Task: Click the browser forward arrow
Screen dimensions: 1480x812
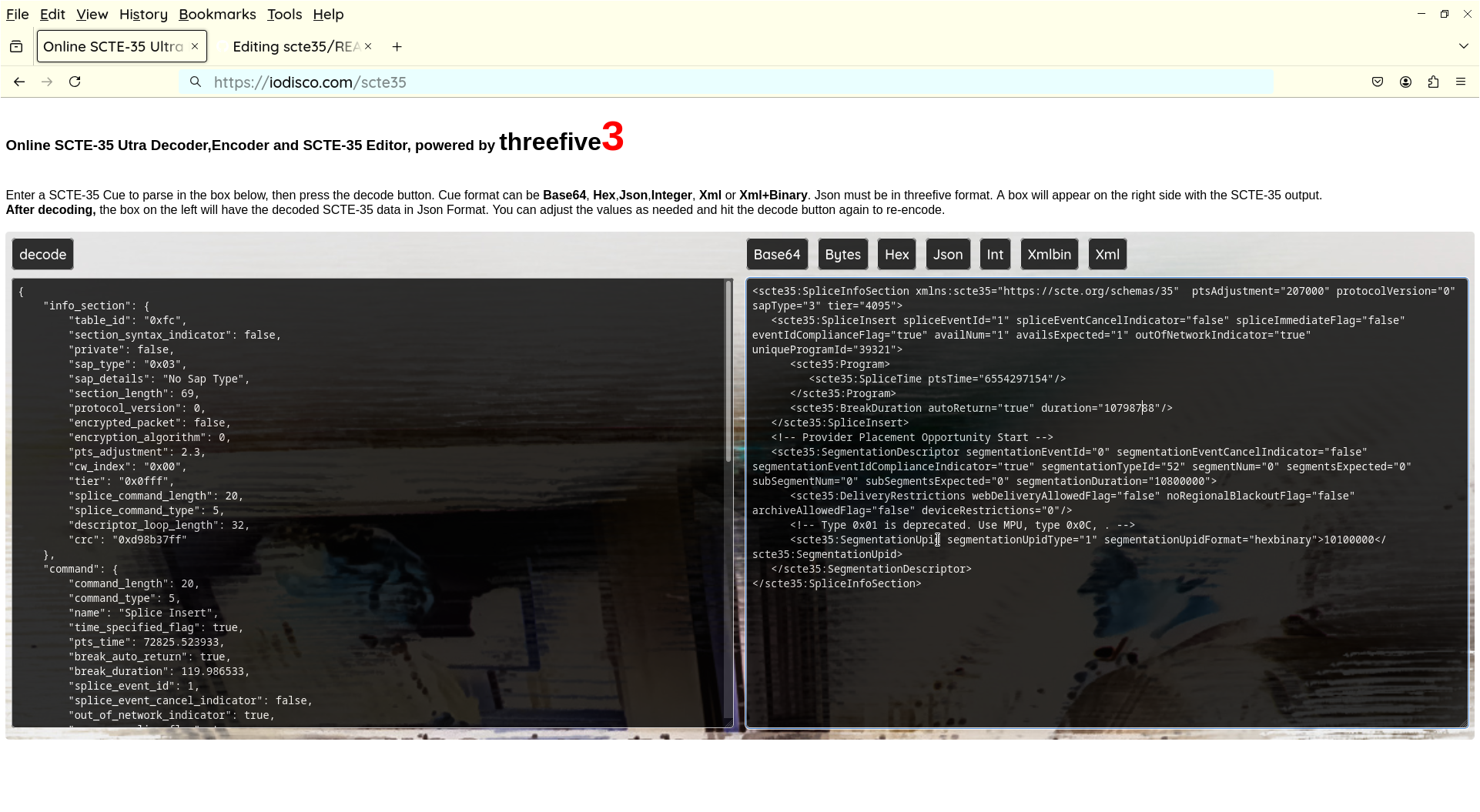Action: click(x=47, y=82)
